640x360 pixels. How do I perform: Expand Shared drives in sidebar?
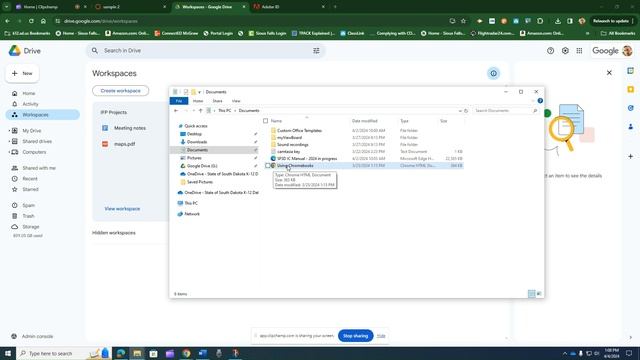[x=9, y=141]
